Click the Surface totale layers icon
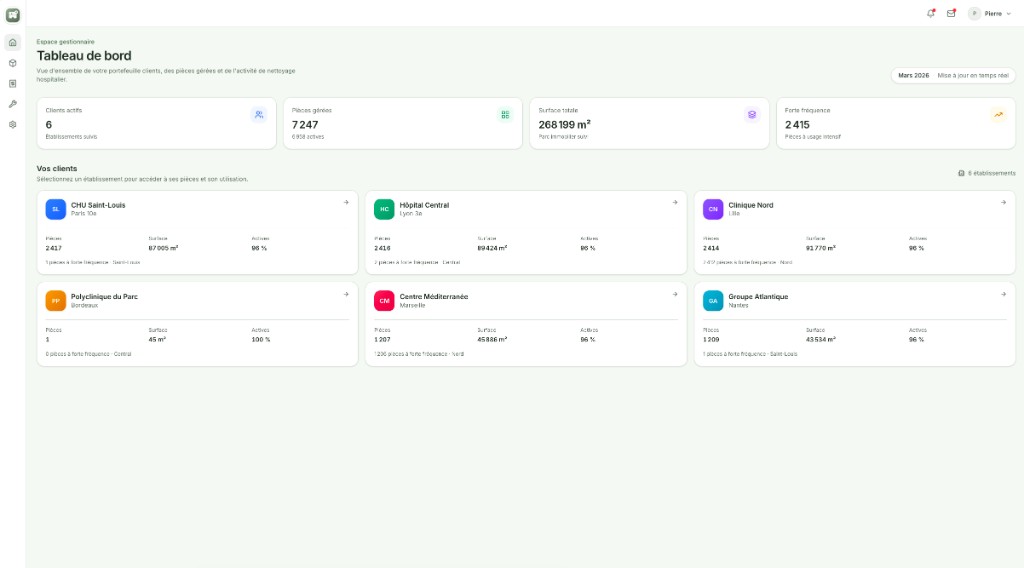This screenshot has height=568, width=1024. pos(752,115)
